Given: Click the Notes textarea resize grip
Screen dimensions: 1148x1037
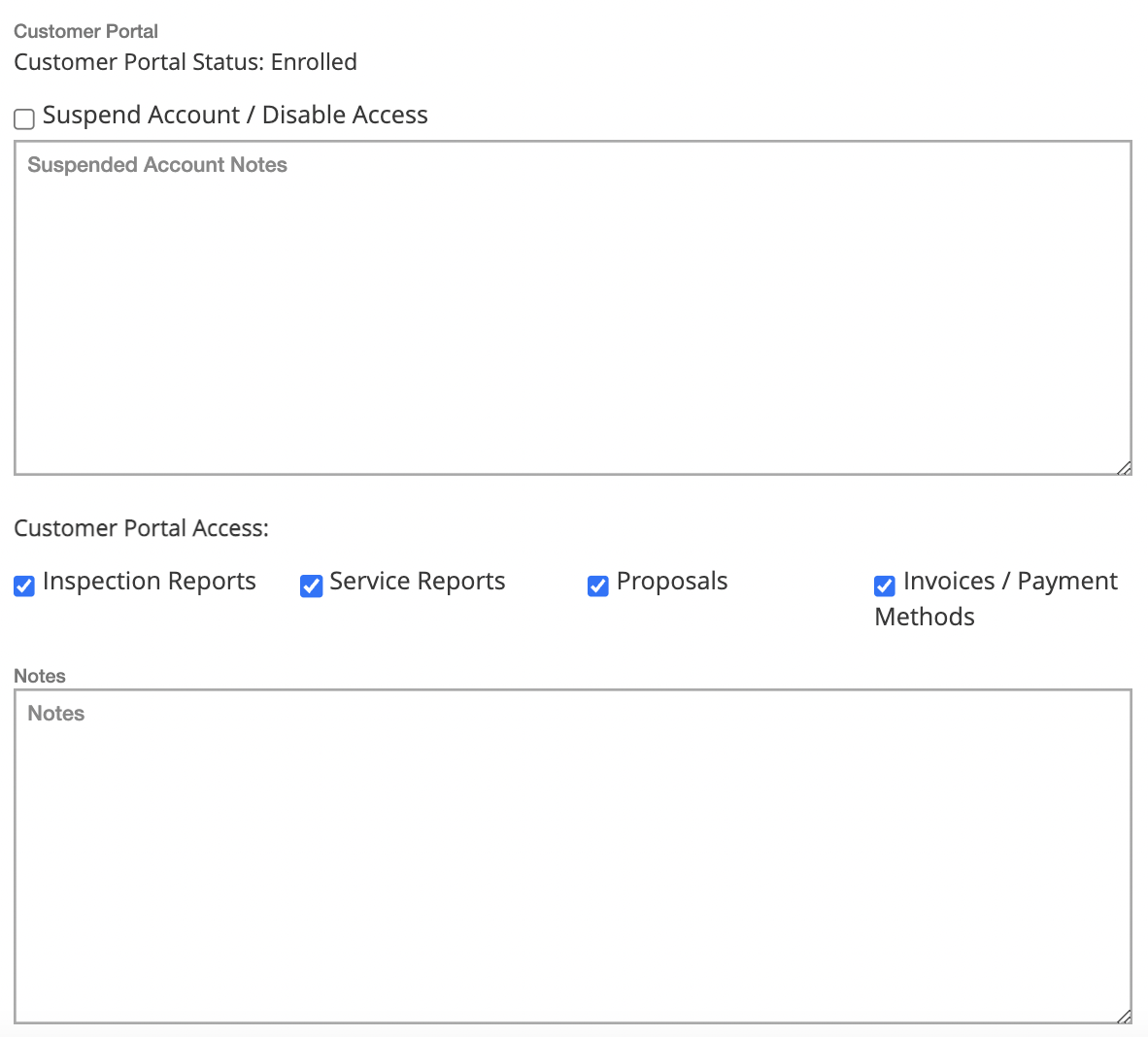Looking at the screenshot, I should coord(1125,1017).
